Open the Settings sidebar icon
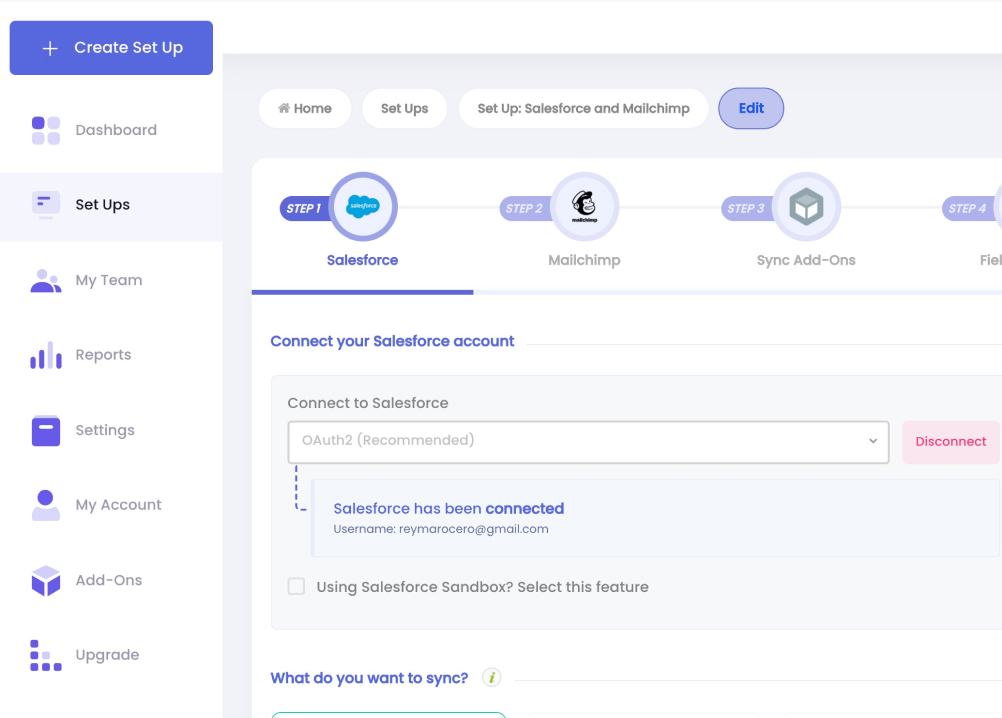1002x718 pixels. click(x=46, y=431)
